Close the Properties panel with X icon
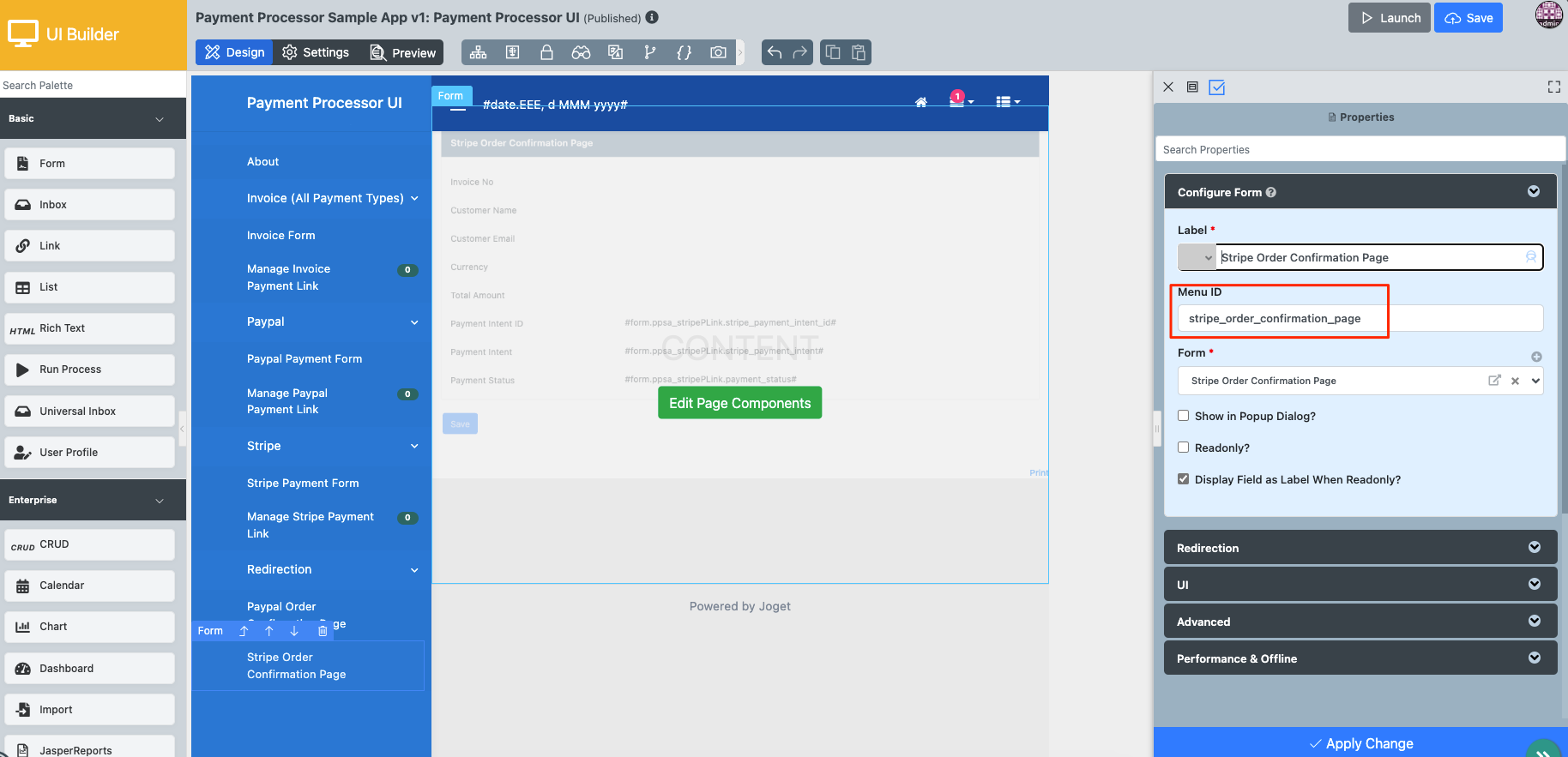Screen dimensions: 1568x757 [1168, 87]
